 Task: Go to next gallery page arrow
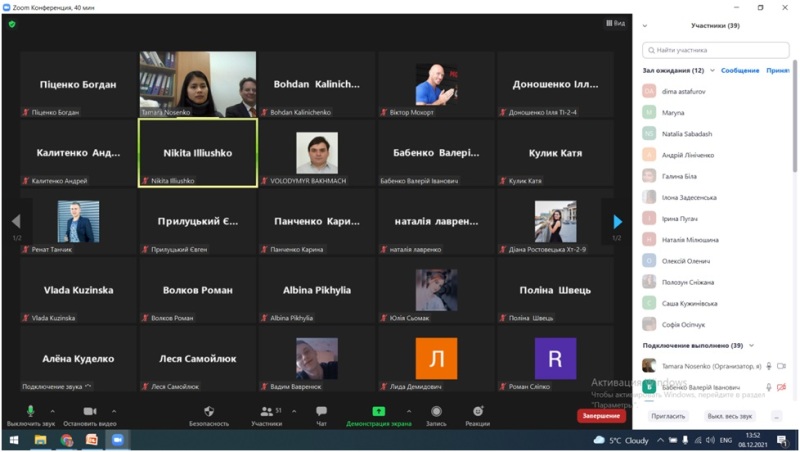pyautogui.click(x=617, y=221)
